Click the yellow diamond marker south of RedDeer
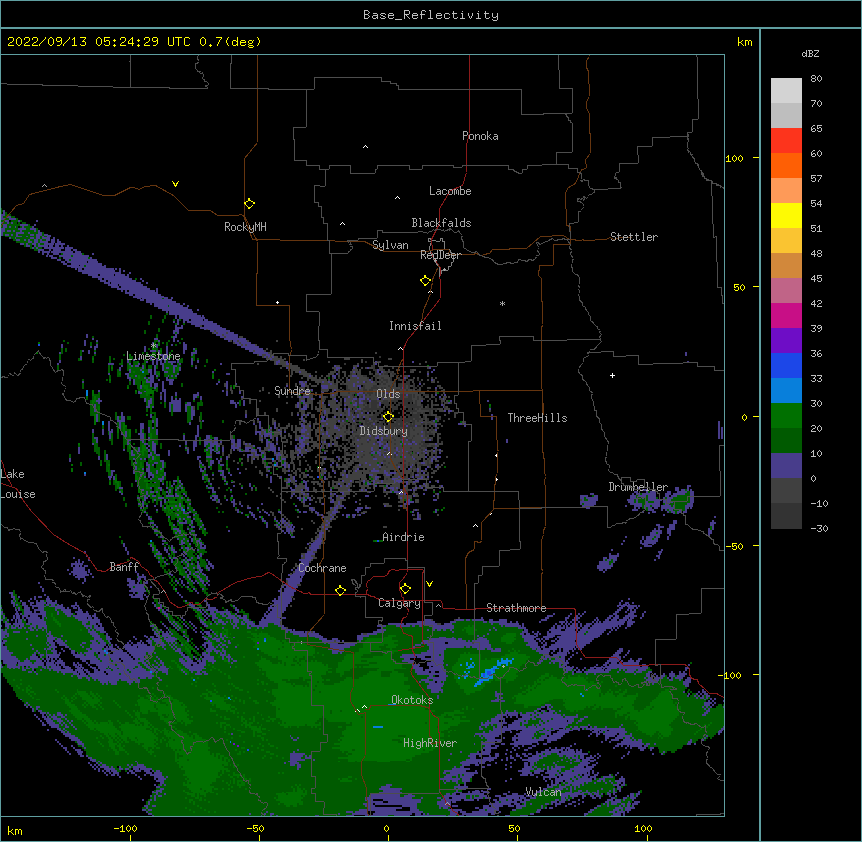This screenshot has width=862, height=842. tap(425, 281)
